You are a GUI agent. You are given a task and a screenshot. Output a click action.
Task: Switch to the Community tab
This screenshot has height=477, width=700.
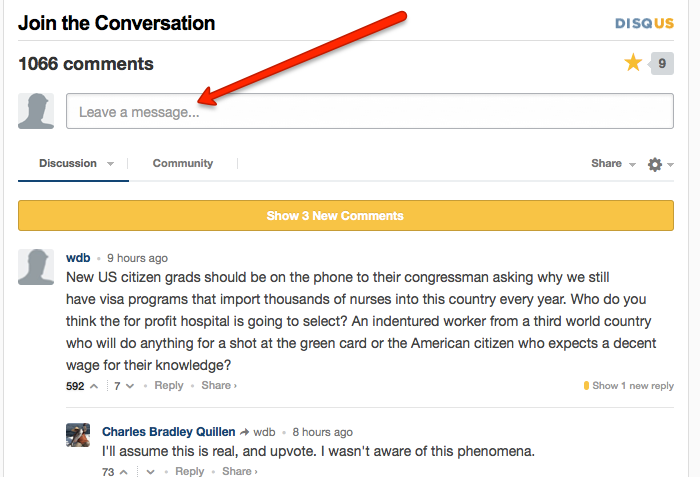(183, 163)
